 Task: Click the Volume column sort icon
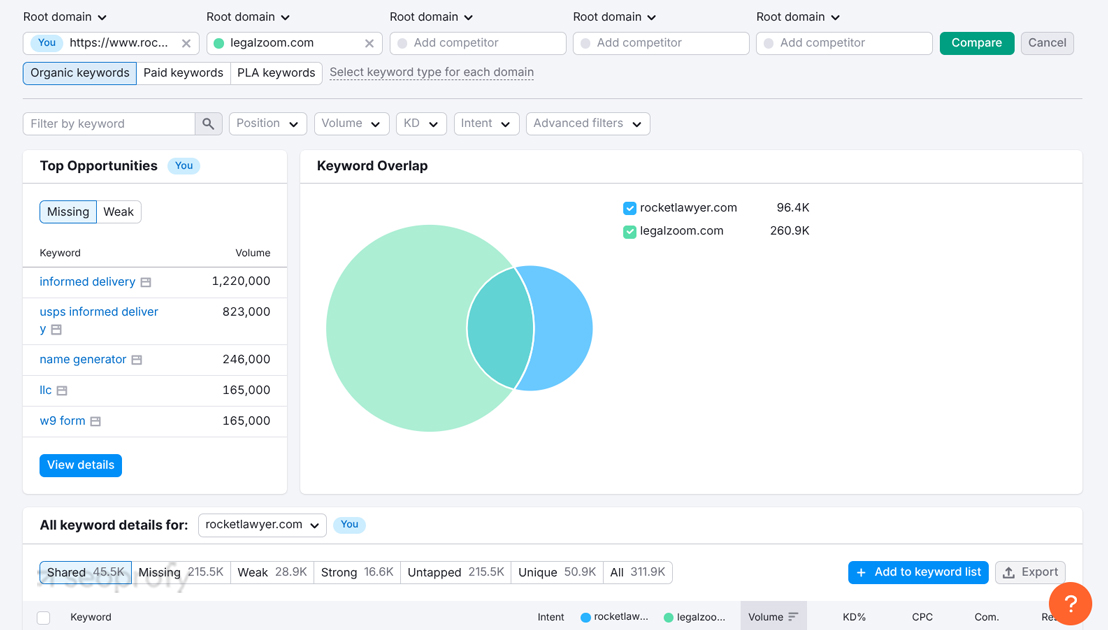(793, 617)
